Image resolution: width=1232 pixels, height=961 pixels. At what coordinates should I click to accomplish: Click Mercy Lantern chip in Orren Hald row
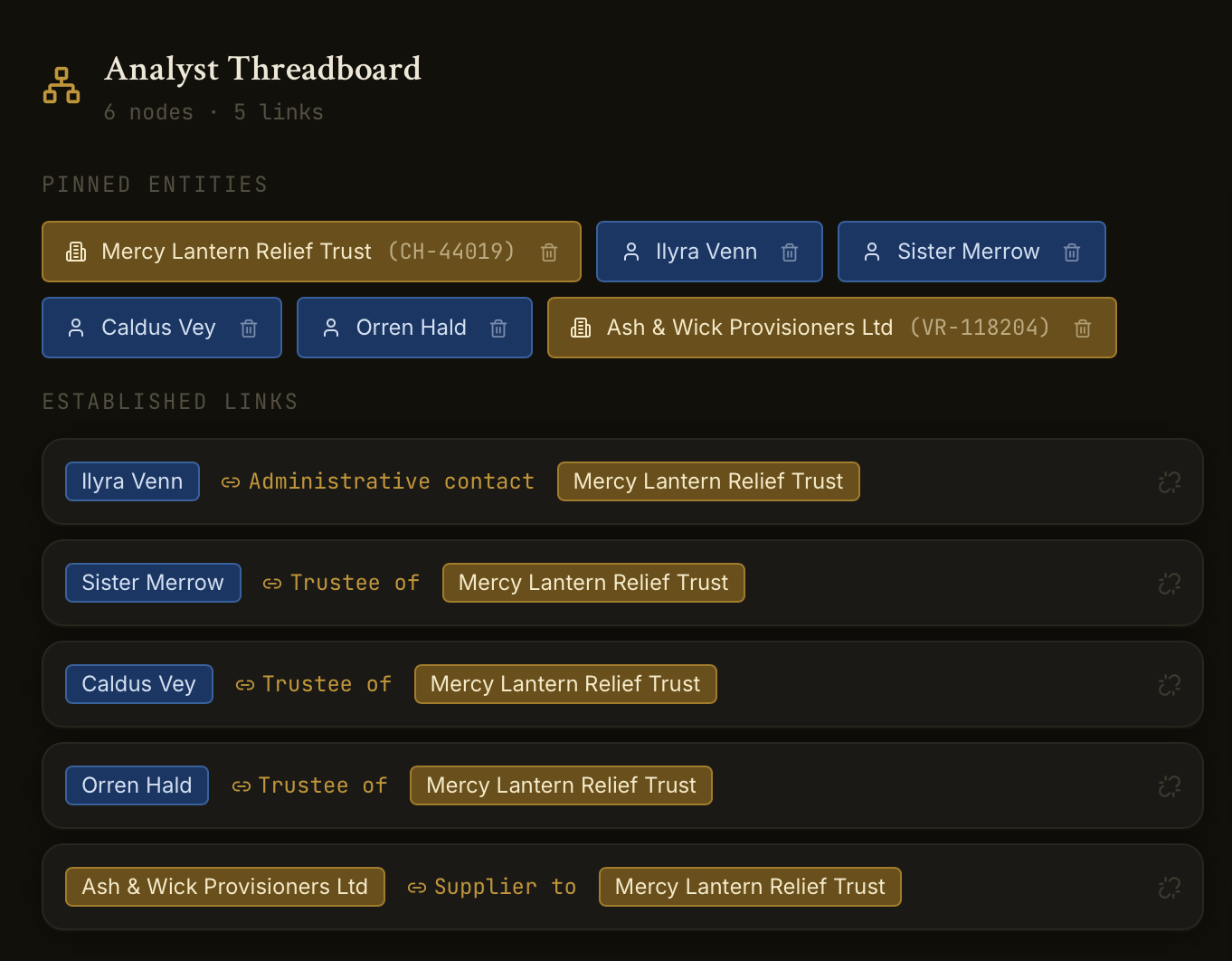(561, 785)
